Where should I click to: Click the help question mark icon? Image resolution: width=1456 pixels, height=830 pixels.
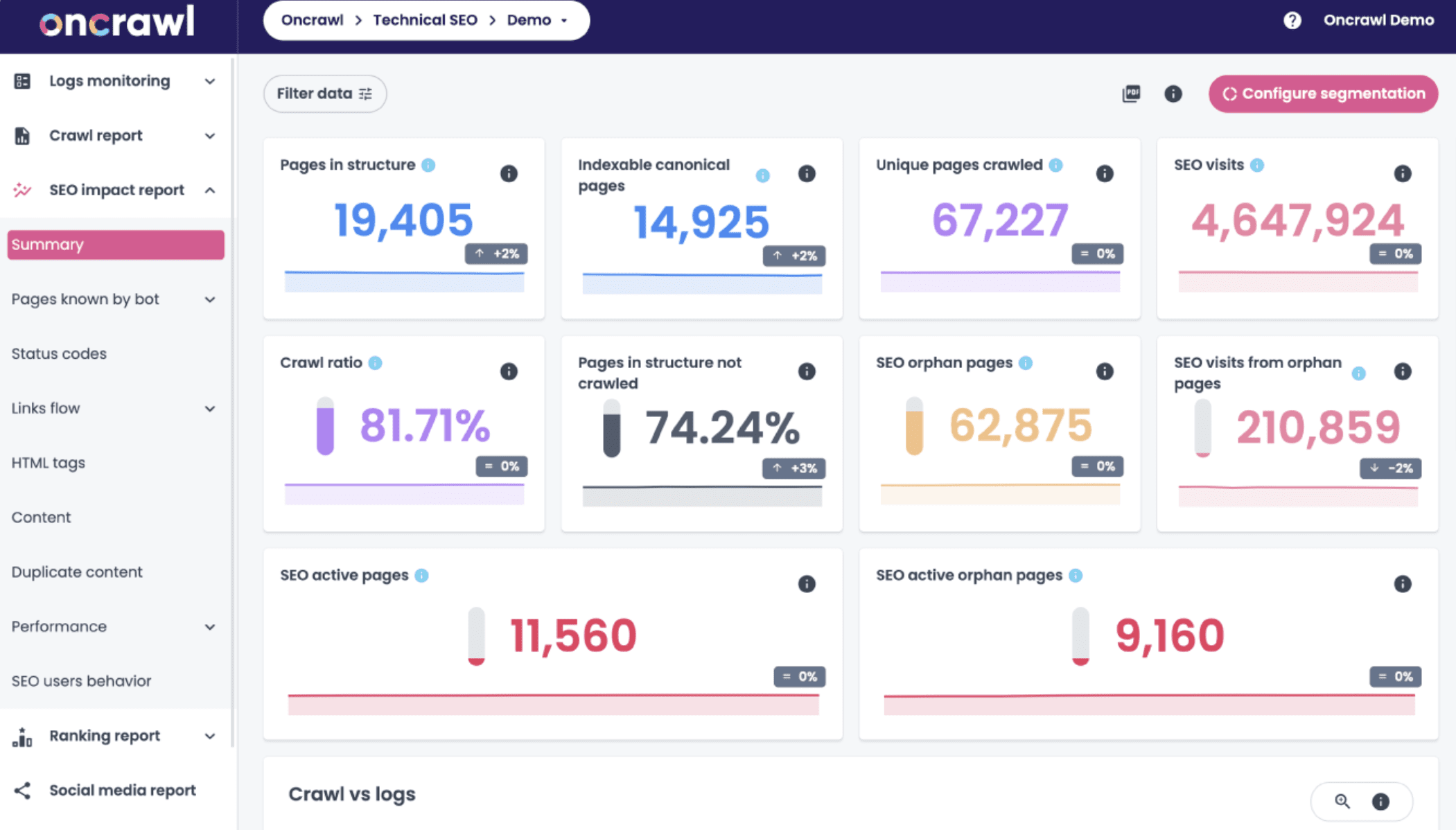1292,20
